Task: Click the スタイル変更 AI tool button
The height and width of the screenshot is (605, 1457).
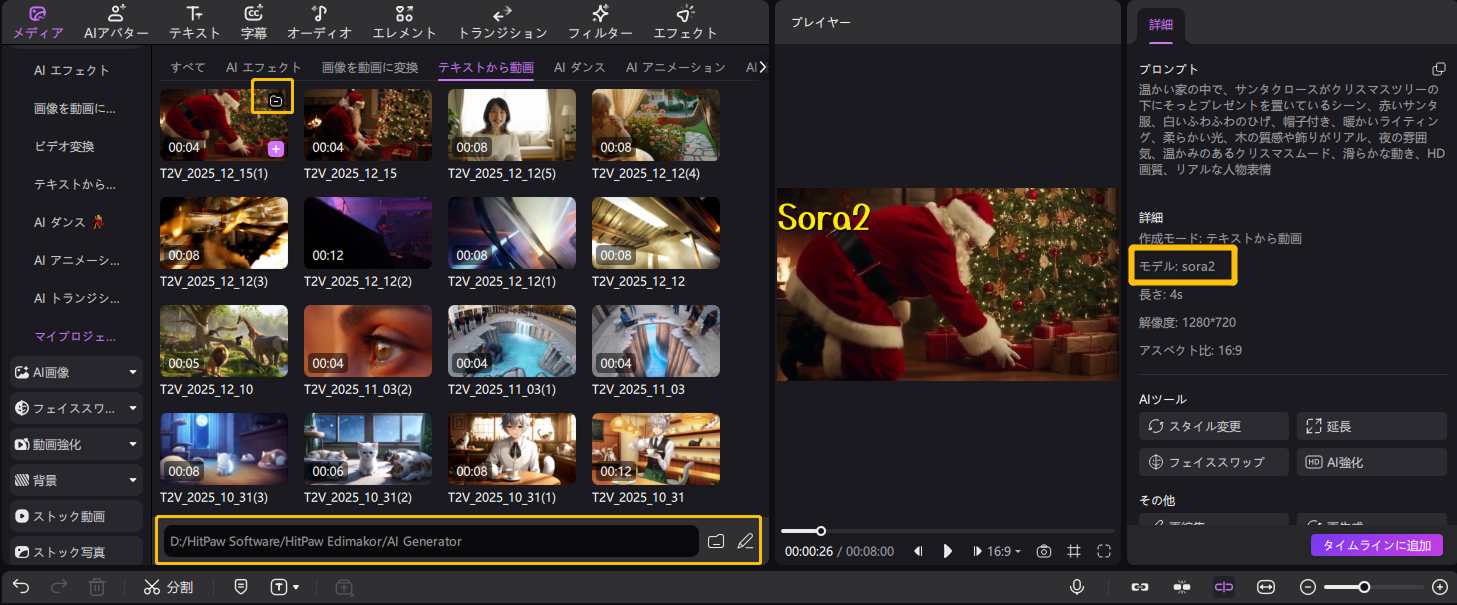Action: [1213, 426]
